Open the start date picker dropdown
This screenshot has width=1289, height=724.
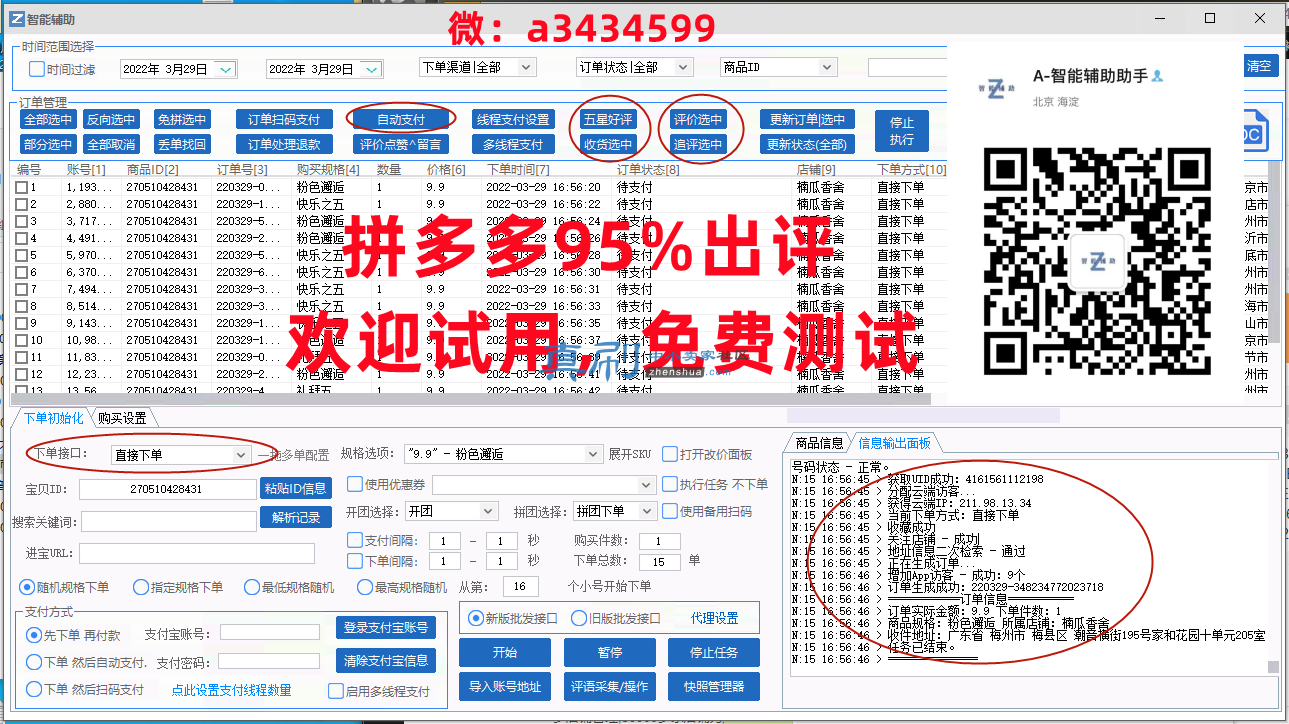coord(225,69)
